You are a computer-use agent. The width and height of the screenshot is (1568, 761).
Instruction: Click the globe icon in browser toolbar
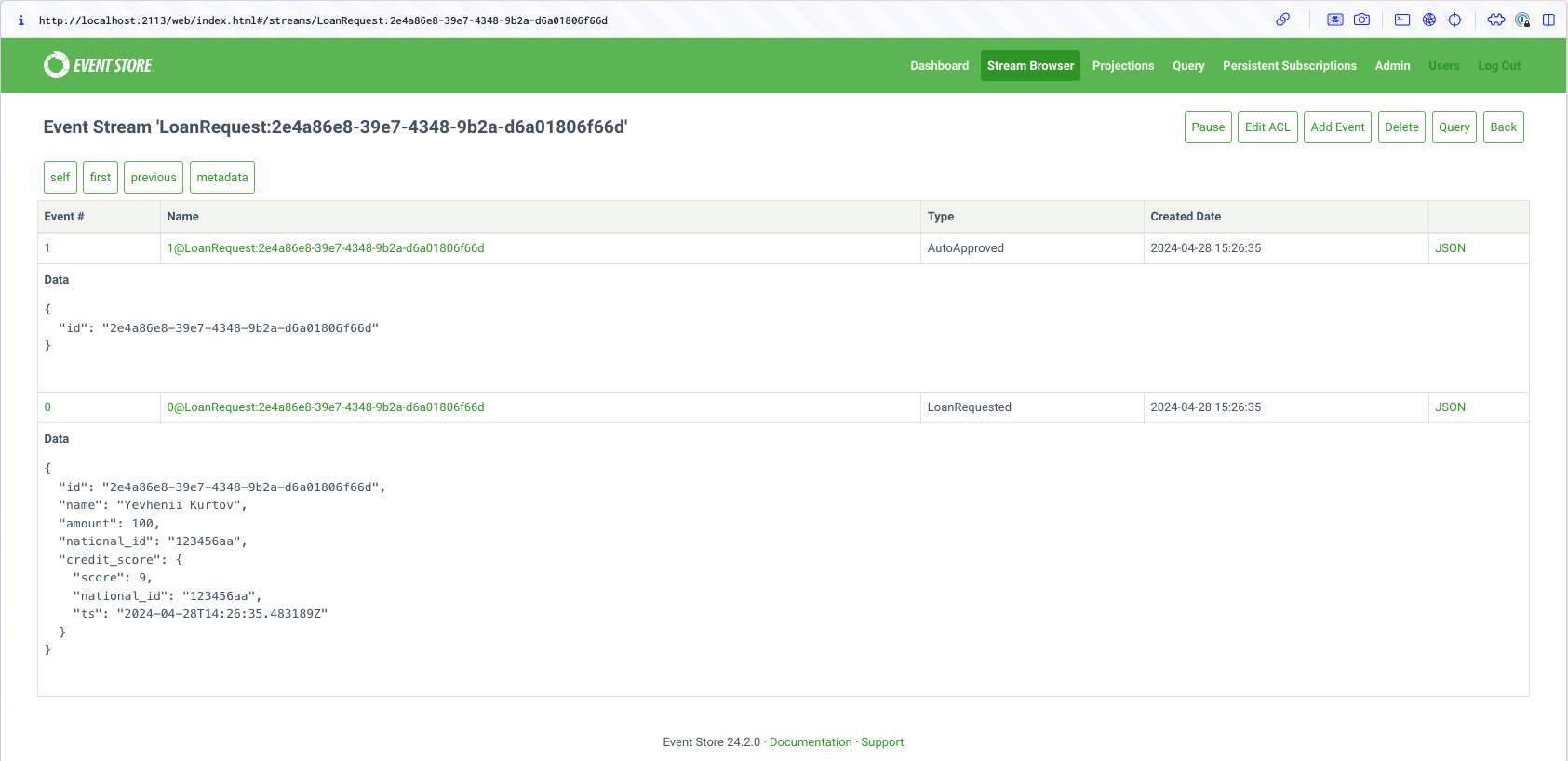pos(1429,20)
